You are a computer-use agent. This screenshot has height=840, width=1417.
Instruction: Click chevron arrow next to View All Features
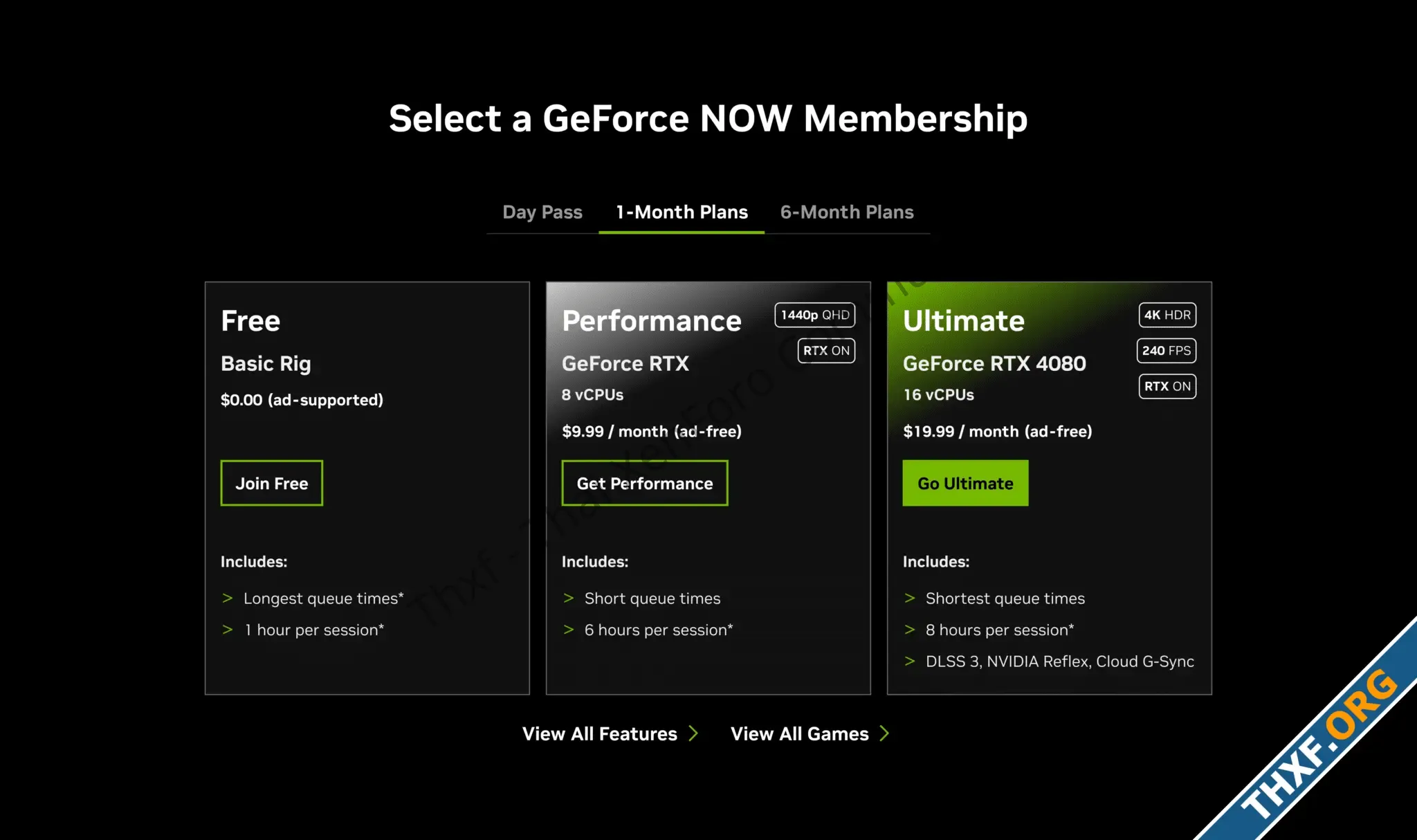tap(694, 733)
